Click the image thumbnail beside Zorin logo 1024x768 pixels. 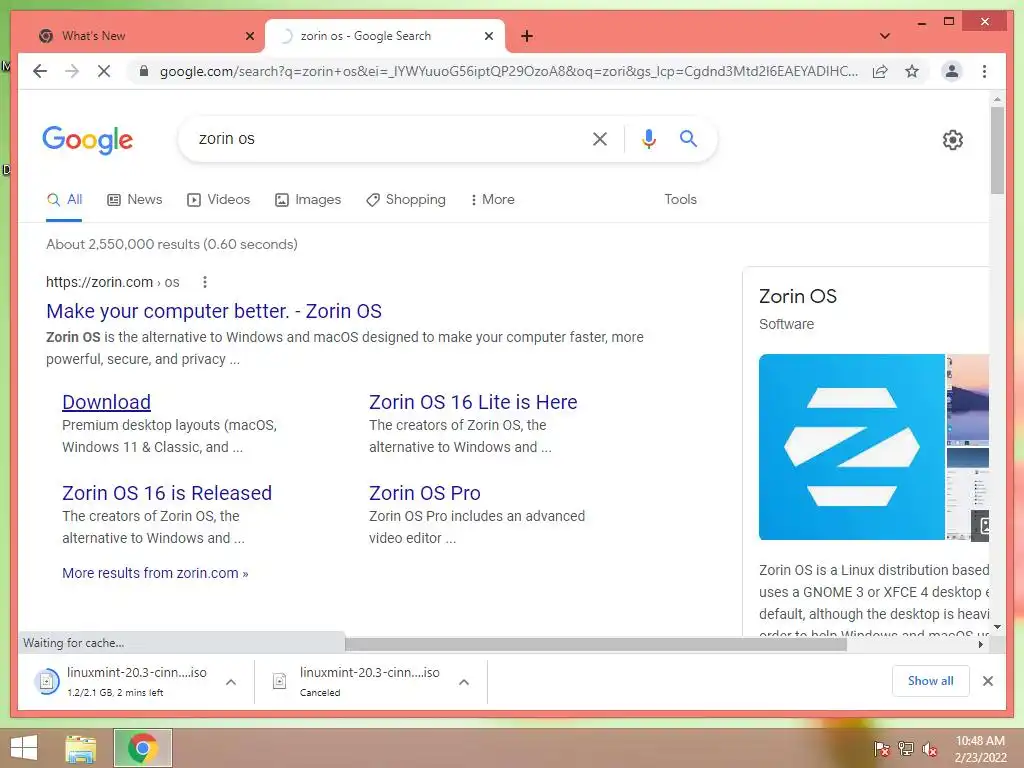[x=967, y=398]
